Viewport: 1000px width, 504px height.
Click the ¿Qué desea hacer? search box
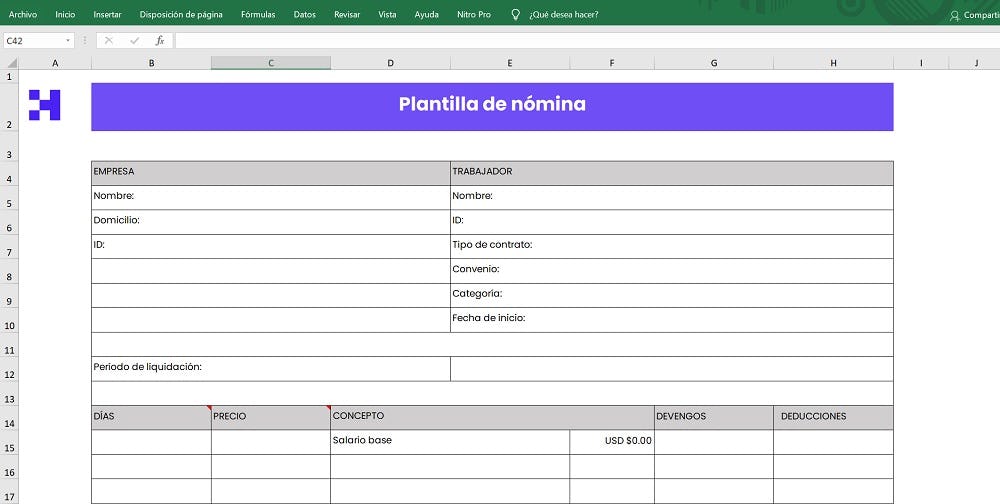(x=564, y=14)
